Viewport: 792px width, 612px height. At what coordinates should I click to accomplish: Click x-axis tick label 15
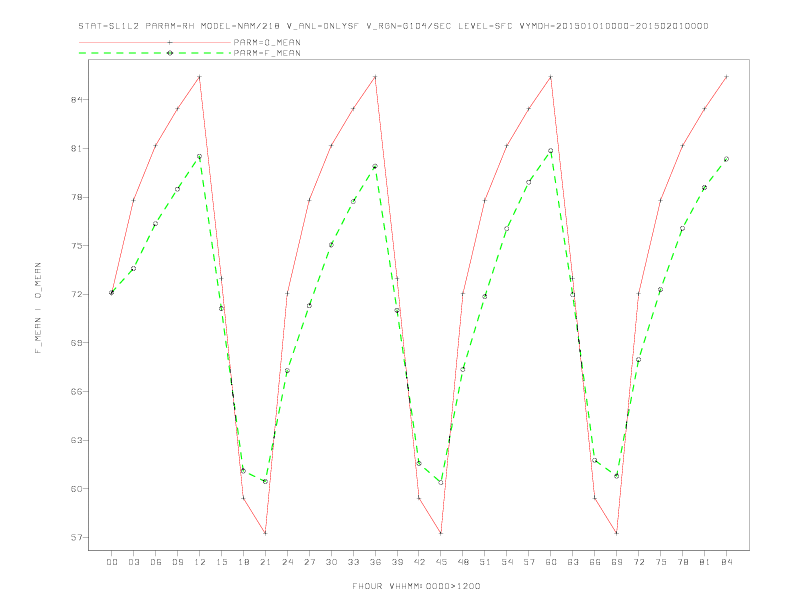point(221,562)
